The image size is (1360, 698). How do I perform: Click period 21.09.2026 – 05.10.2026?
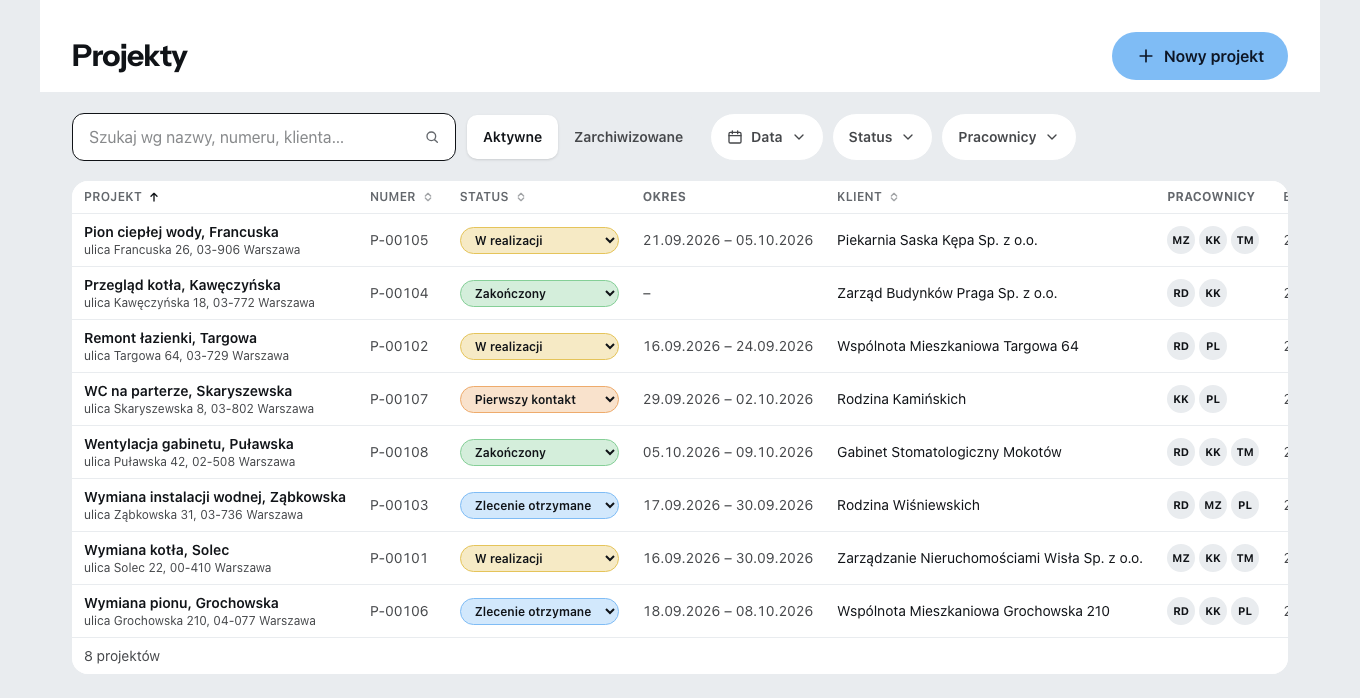pyautogui.click(x=728, y=240)
